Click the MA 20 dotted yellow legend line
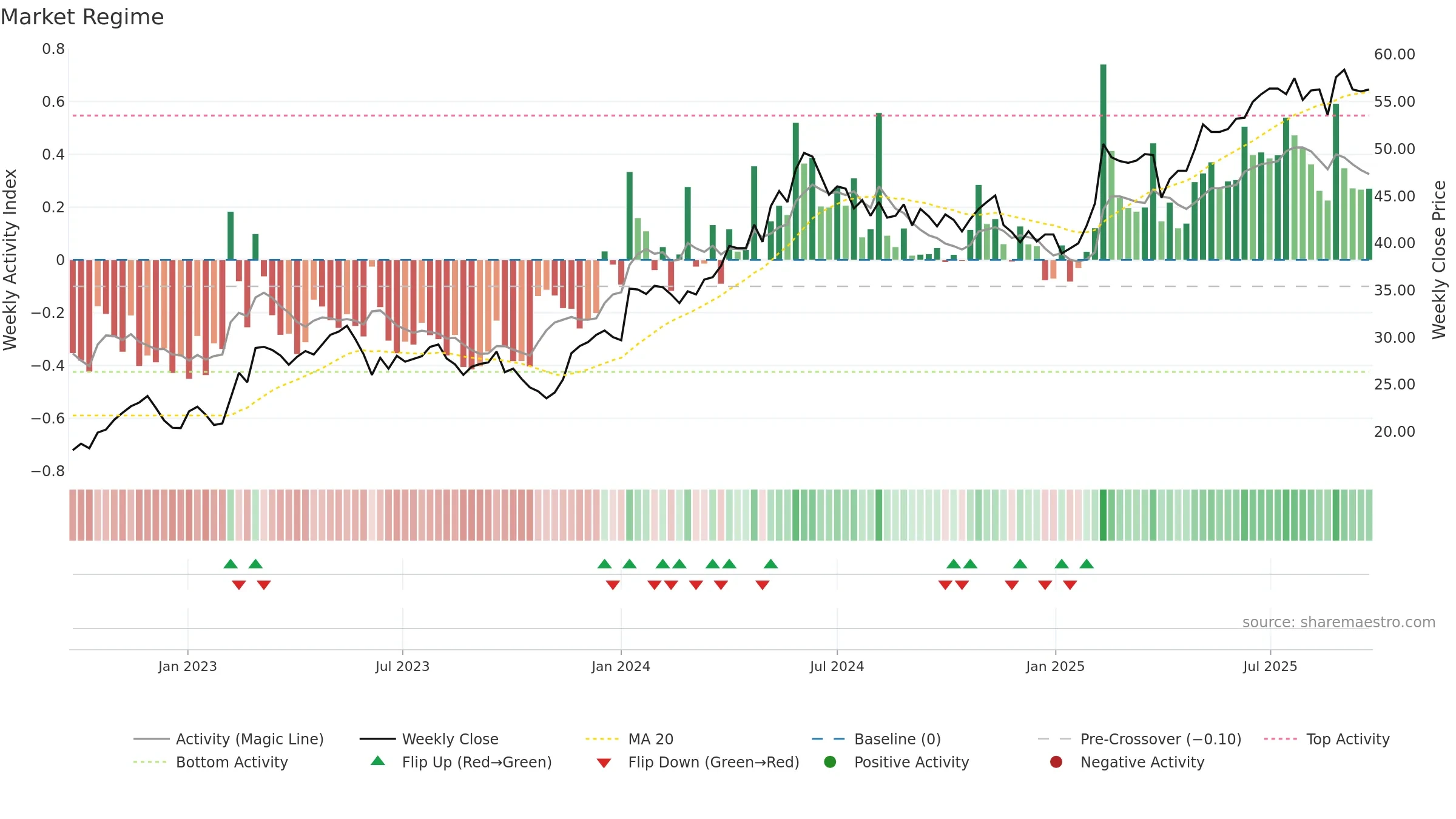Screen dimensions: 1456x819 [602, 739]
